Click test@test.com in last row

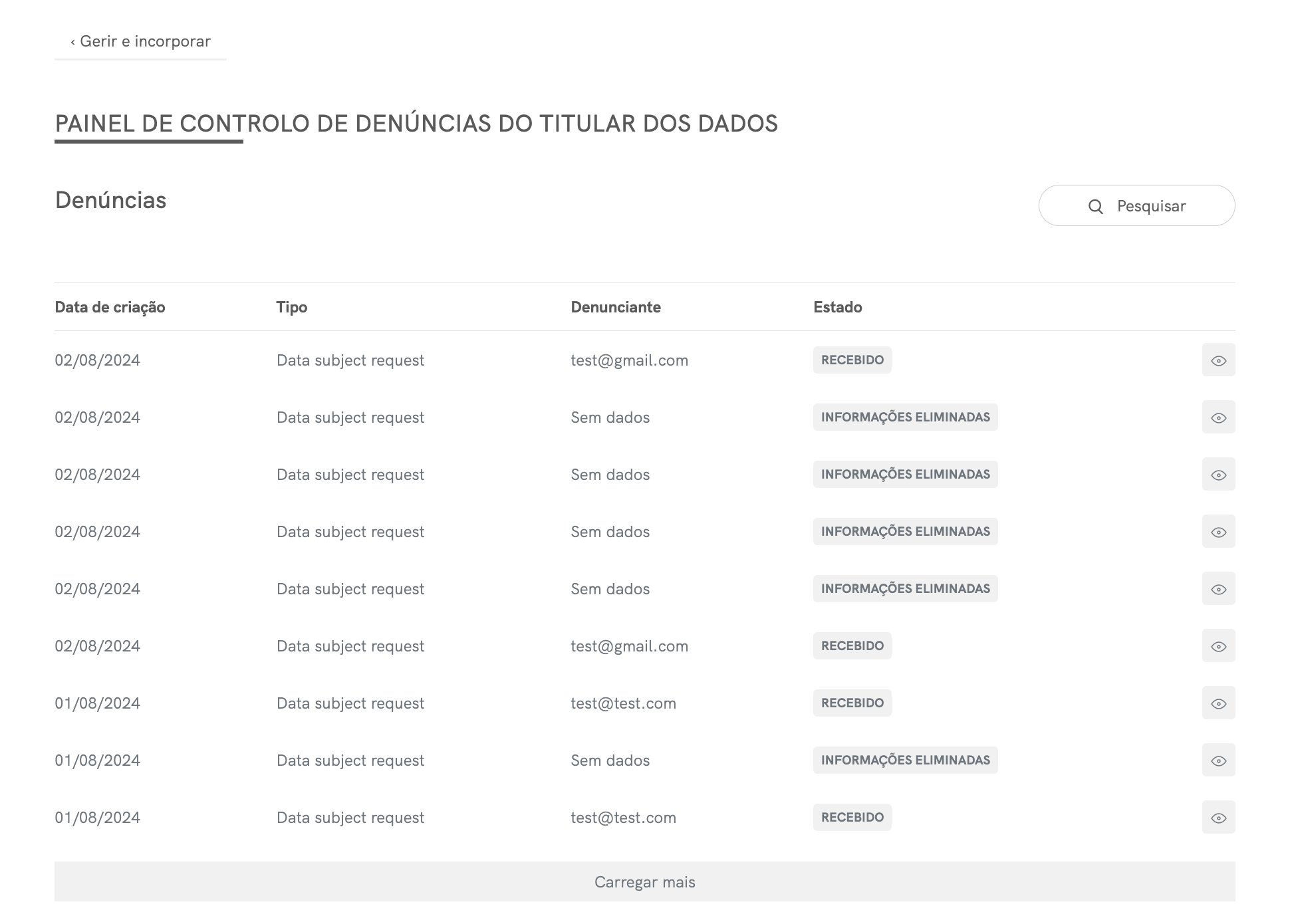(x=623, y=818)
